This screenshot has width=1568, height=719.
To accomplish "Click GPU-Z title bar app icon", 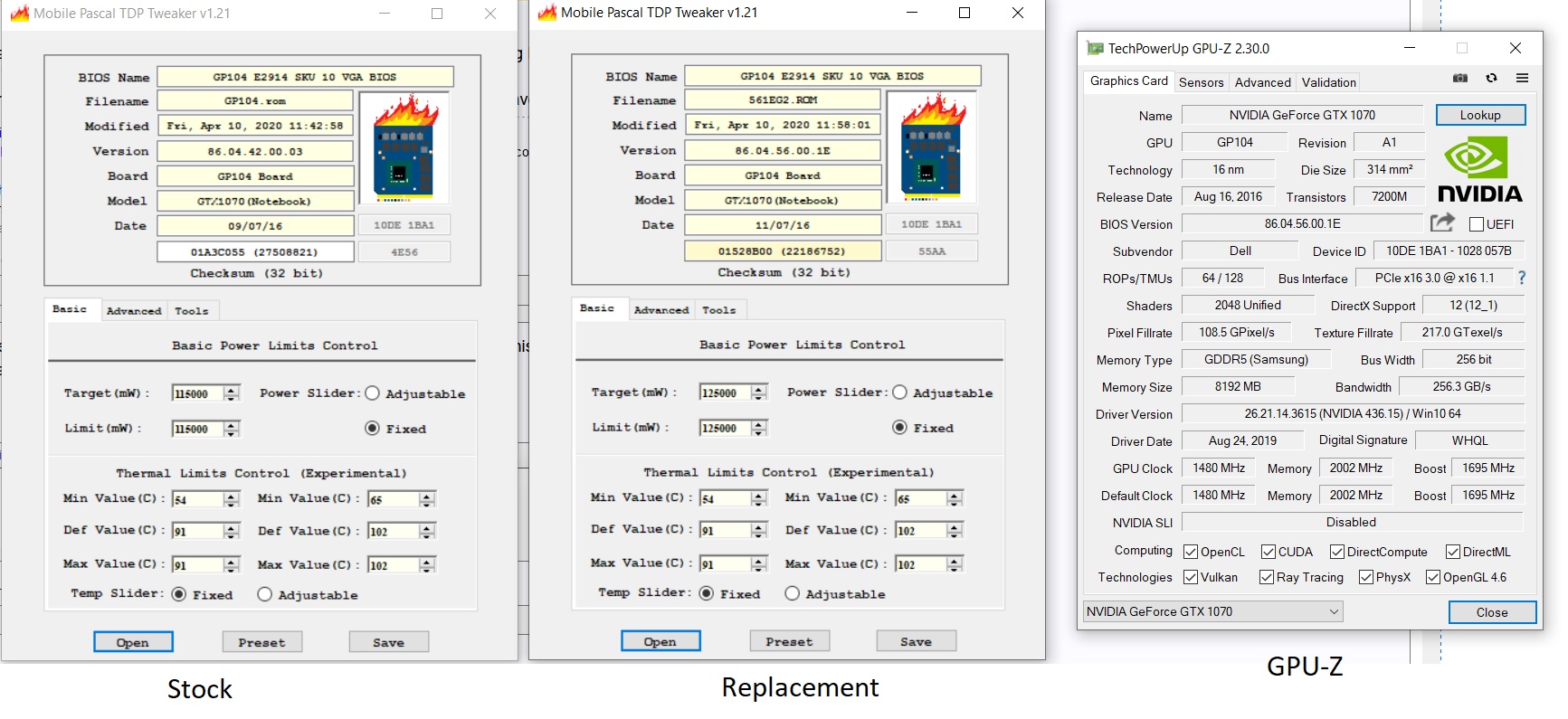I will coord(1095,48).
